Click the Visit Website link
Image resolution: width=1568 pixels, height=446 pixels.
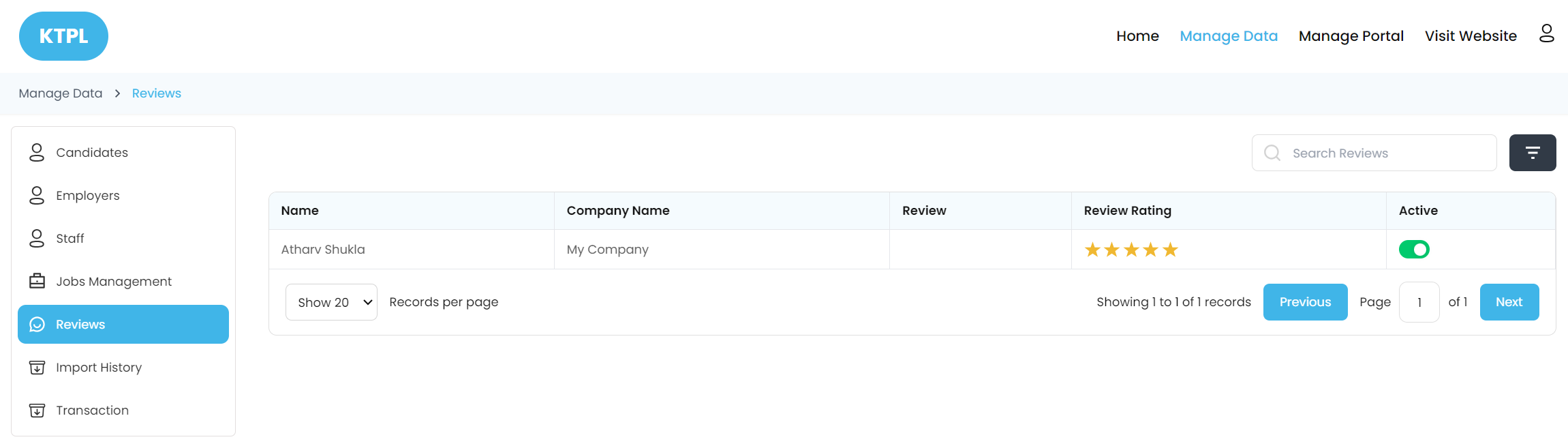point(1470,36)
